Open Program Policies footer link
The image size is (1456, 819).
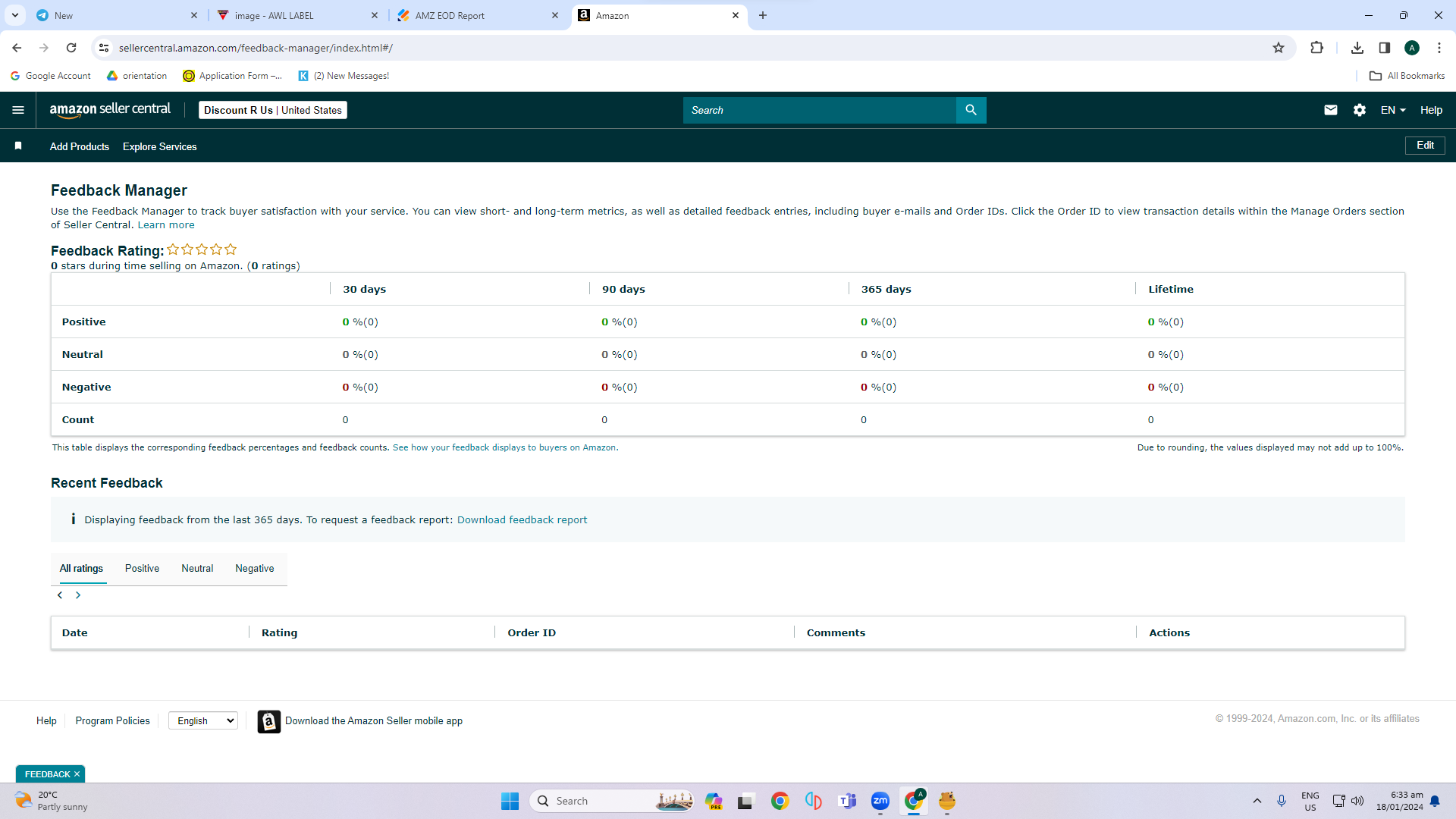pos(112,721)
